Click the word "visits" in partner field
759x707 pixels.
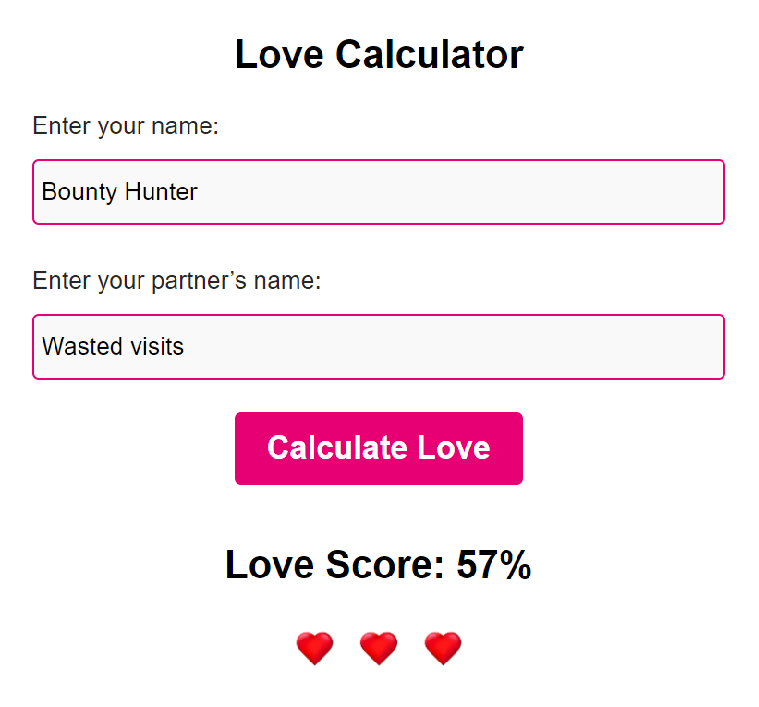coord(157,347)
